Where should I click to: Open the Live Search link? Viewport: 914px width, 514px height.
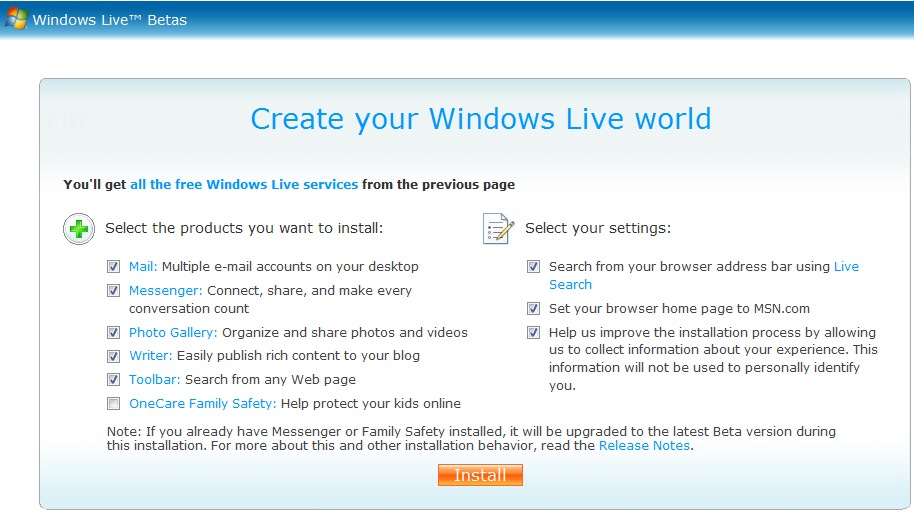click(846, 266)
